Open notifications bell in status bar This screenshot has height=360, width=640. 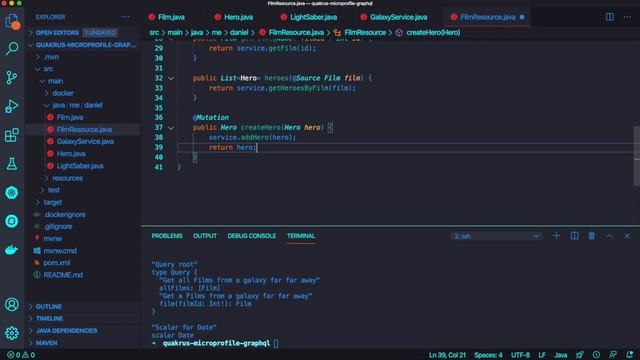(x=630, y=355)
